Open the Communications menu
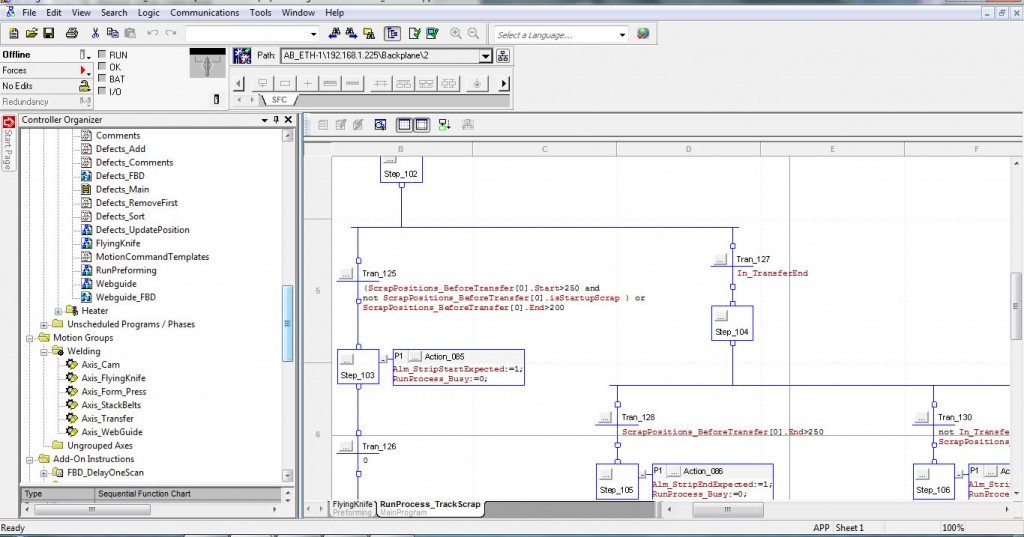1024x537 pixels. 204,13
